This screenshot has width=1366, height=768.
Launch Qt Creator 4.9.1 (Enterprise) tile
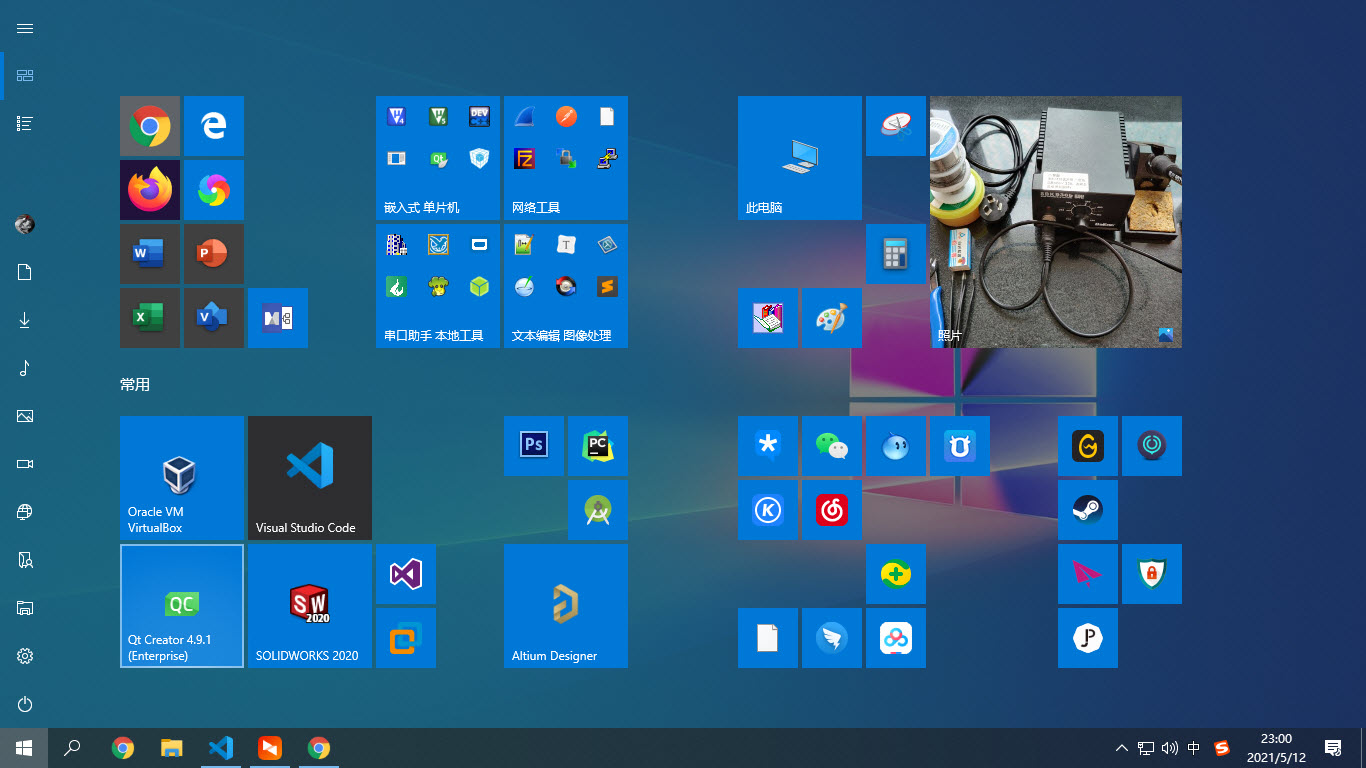pyautogui.click(x=182, y=606)
